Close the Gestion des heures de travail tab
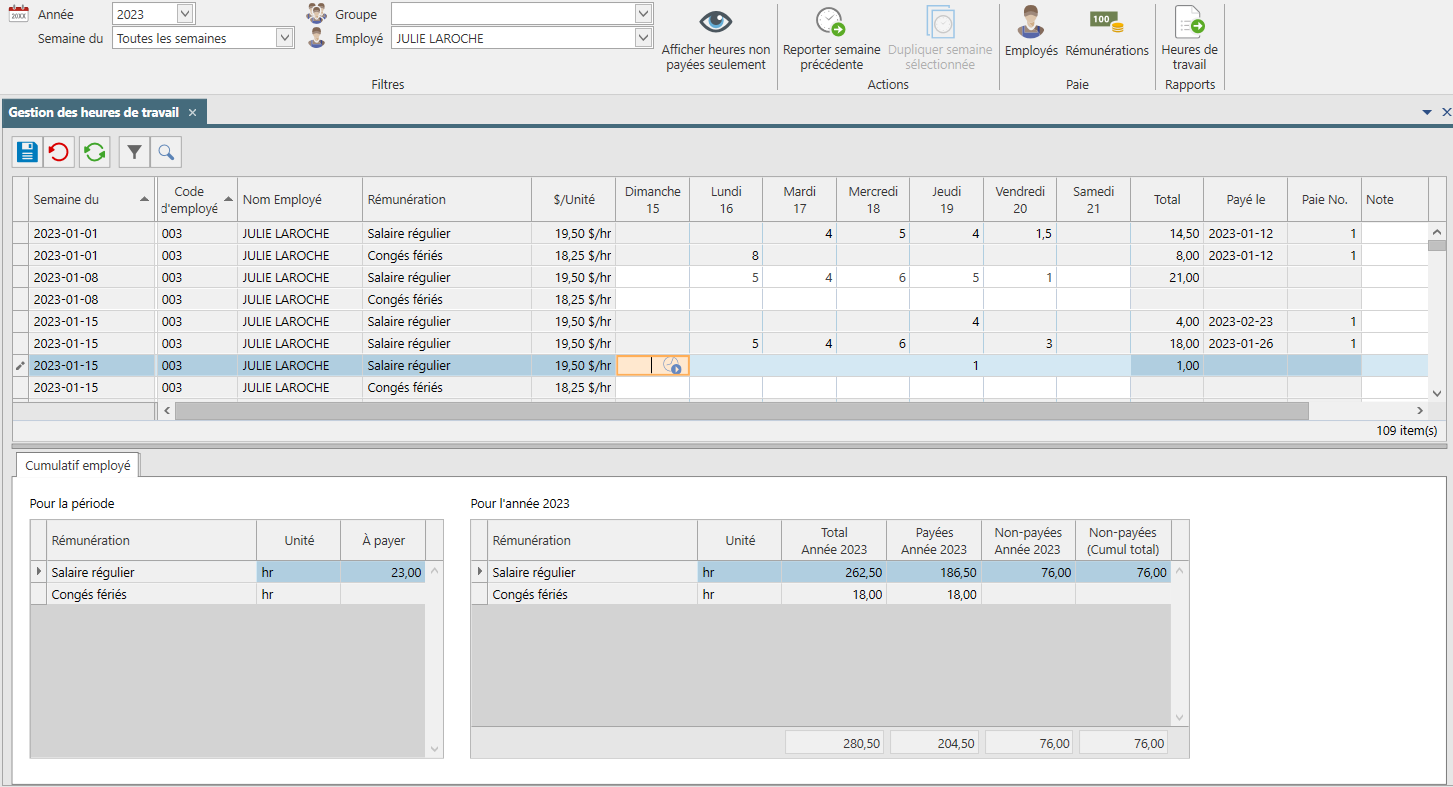The width and height of the screenshot is (1453, 787). tap(192, 112)
